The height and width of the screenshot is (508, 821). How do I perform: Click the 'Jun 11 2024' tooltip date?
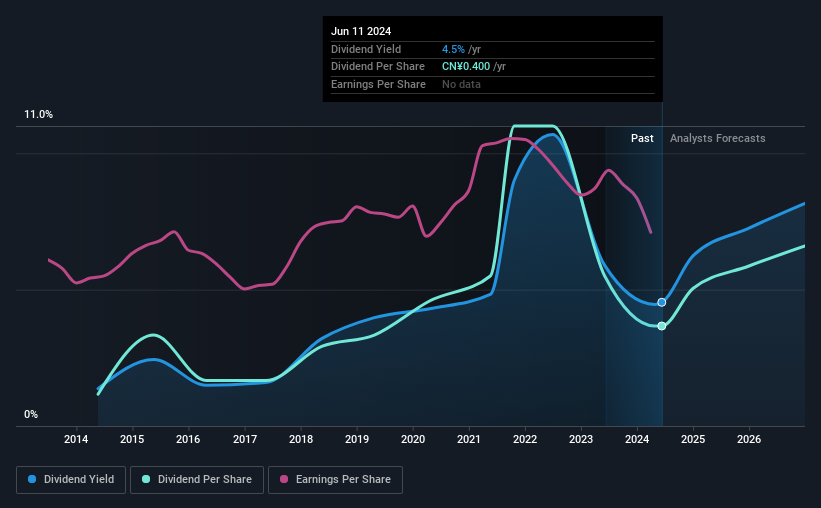click(361, 31)
